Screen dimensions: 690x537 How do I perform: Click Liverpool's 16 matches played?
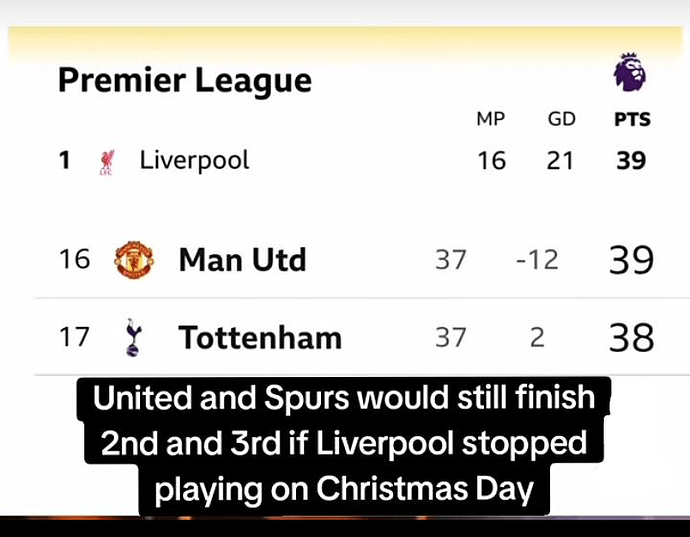click(x=492, y=161)
